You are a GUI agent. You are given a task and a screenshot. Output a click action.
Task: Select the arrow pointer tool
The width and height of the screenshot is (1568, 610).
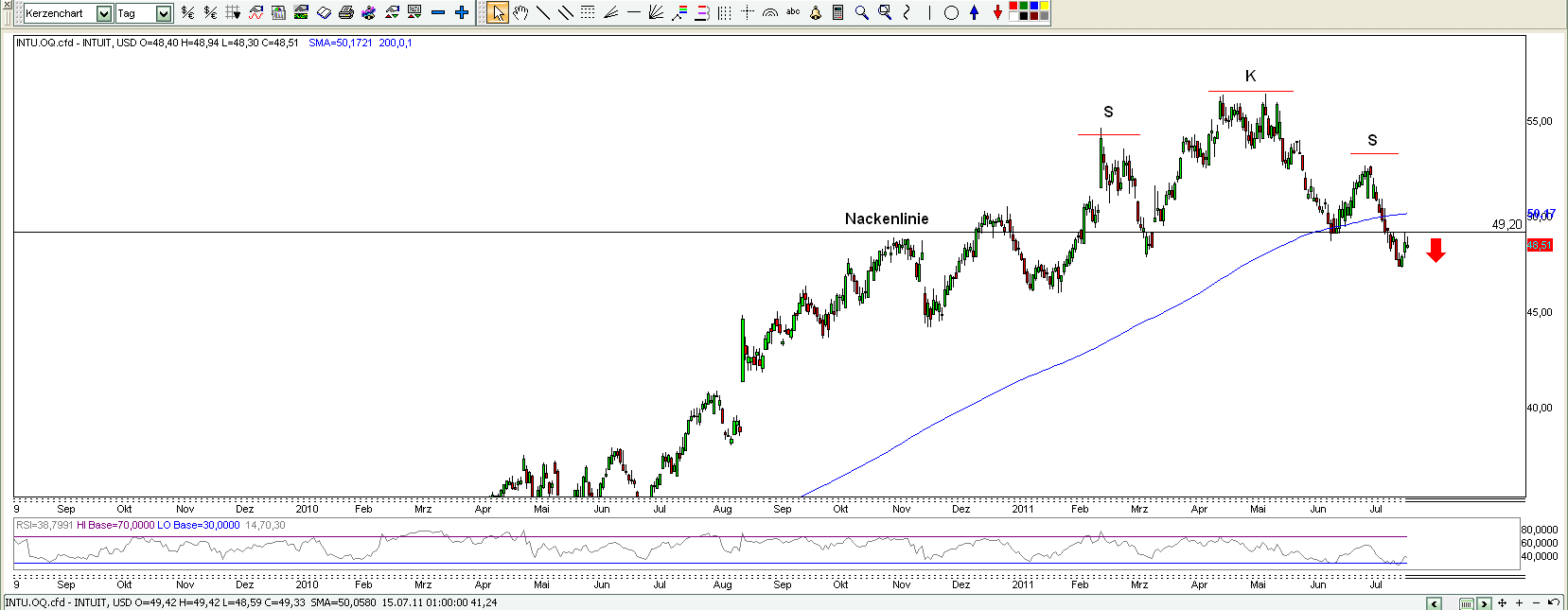[x=498, y=13]
